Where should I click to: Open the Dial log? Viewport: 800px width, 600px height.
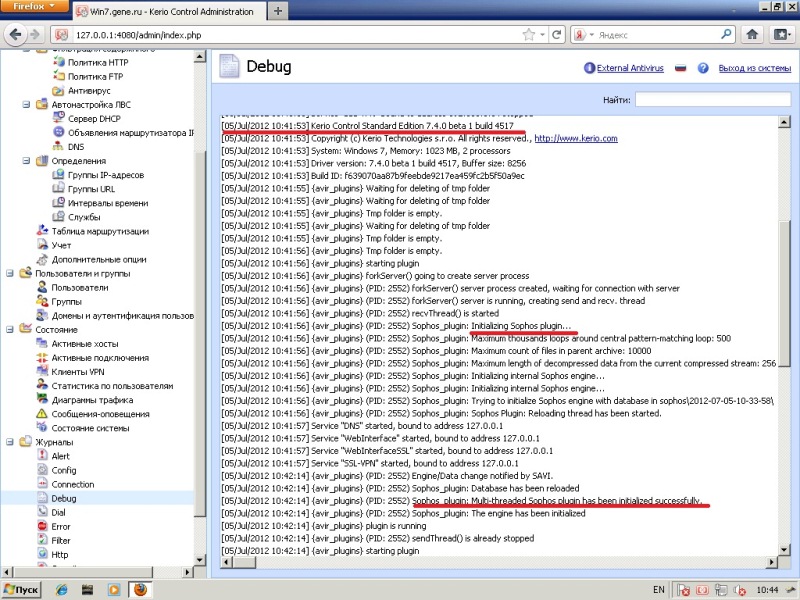coord(58,512)
